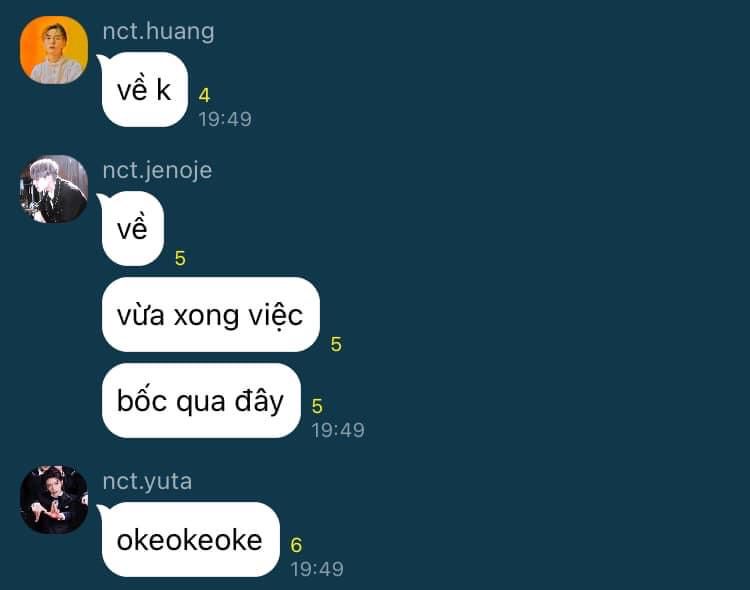The image size is (750, 590).
Task: Tap the "bốc qua đây" message bubble
Action: pyautogui.click(x=201, y=401)
